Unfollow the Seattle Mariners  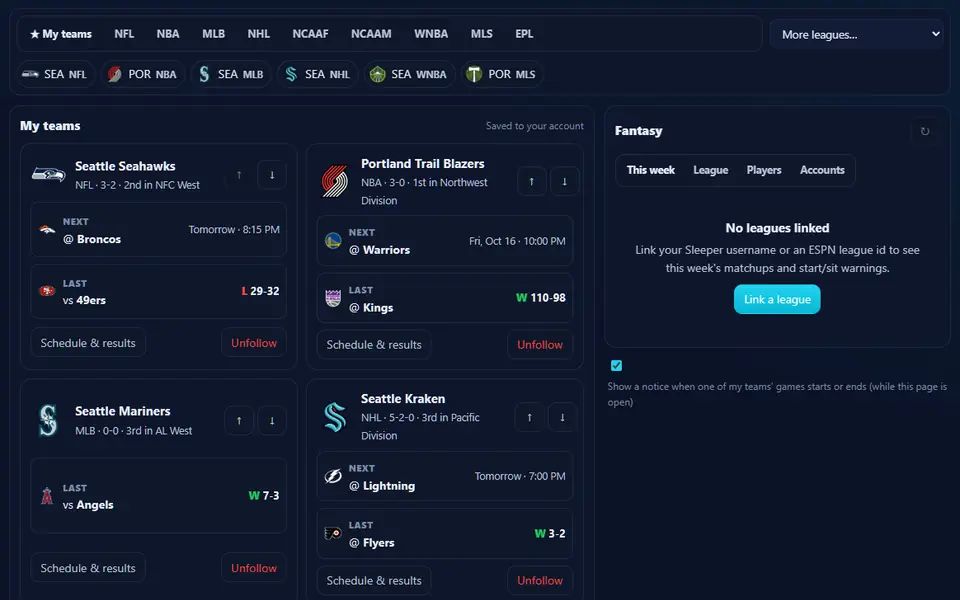(x=253, y=568)
